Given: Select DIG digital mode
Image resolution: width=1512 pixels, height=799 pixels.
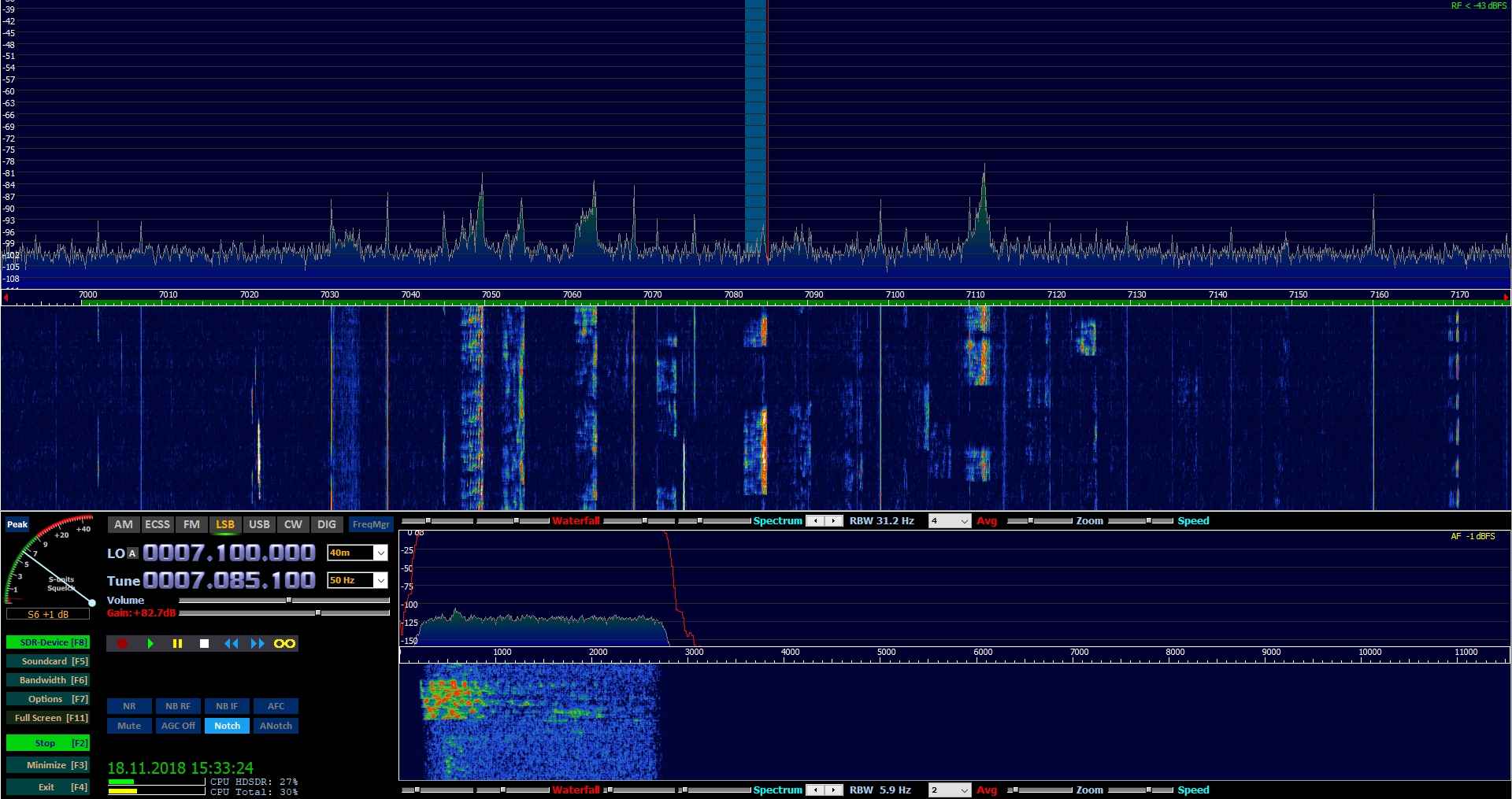Looking at the screenshot, I should click(x=327, y=524).
